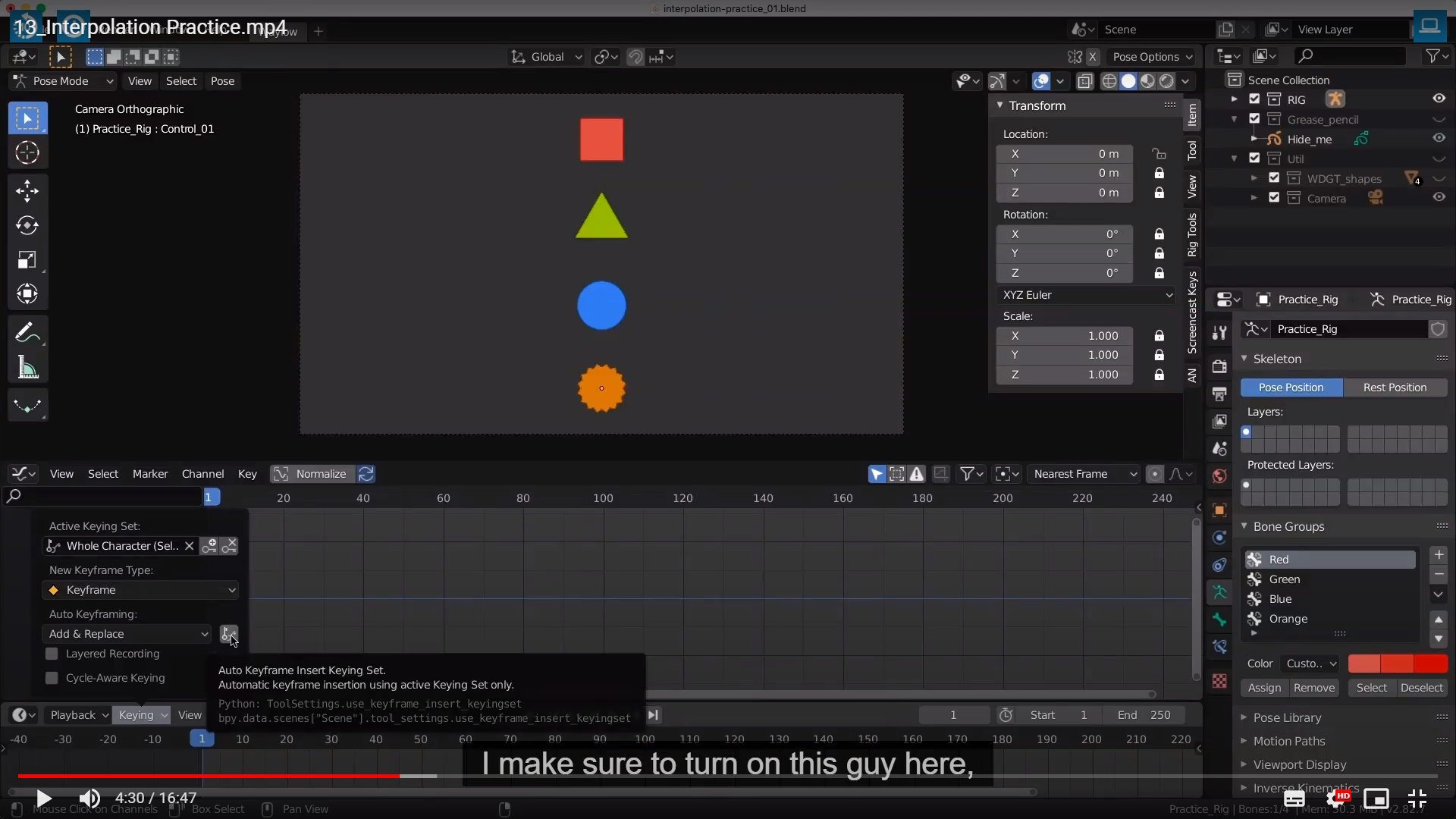Select the Rotate tool in toolbar

27,225
